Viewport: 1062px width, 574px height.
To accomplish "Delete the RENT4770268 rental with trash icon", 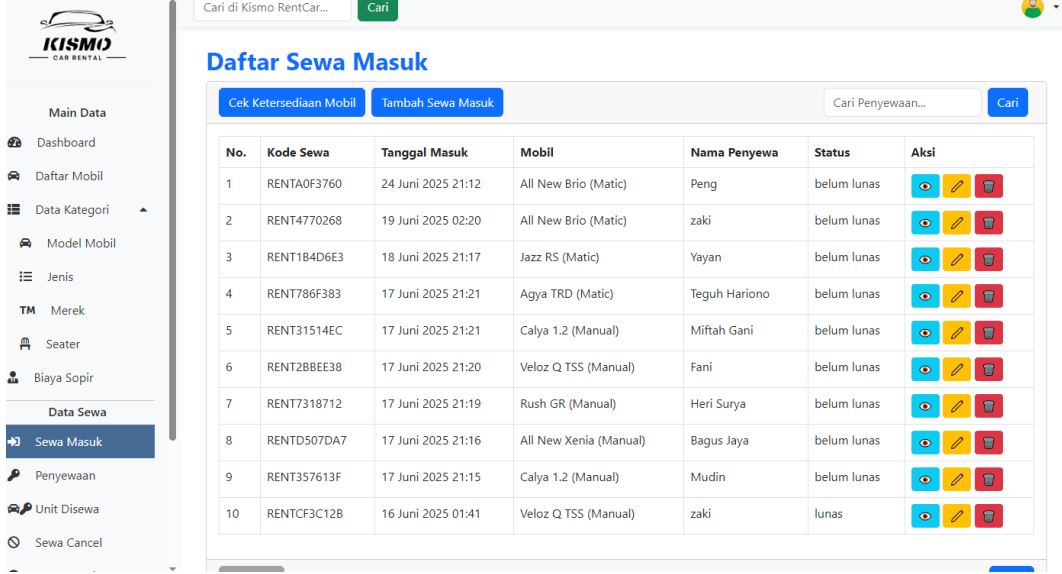I will [x=988, y=223].
